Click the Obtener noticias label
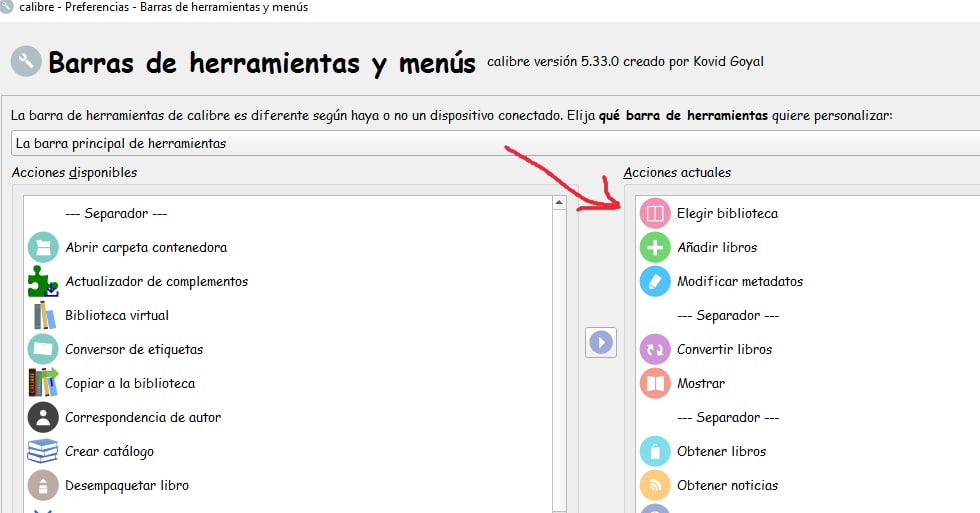Screen dimensions: 980x513 click(728, 486)
